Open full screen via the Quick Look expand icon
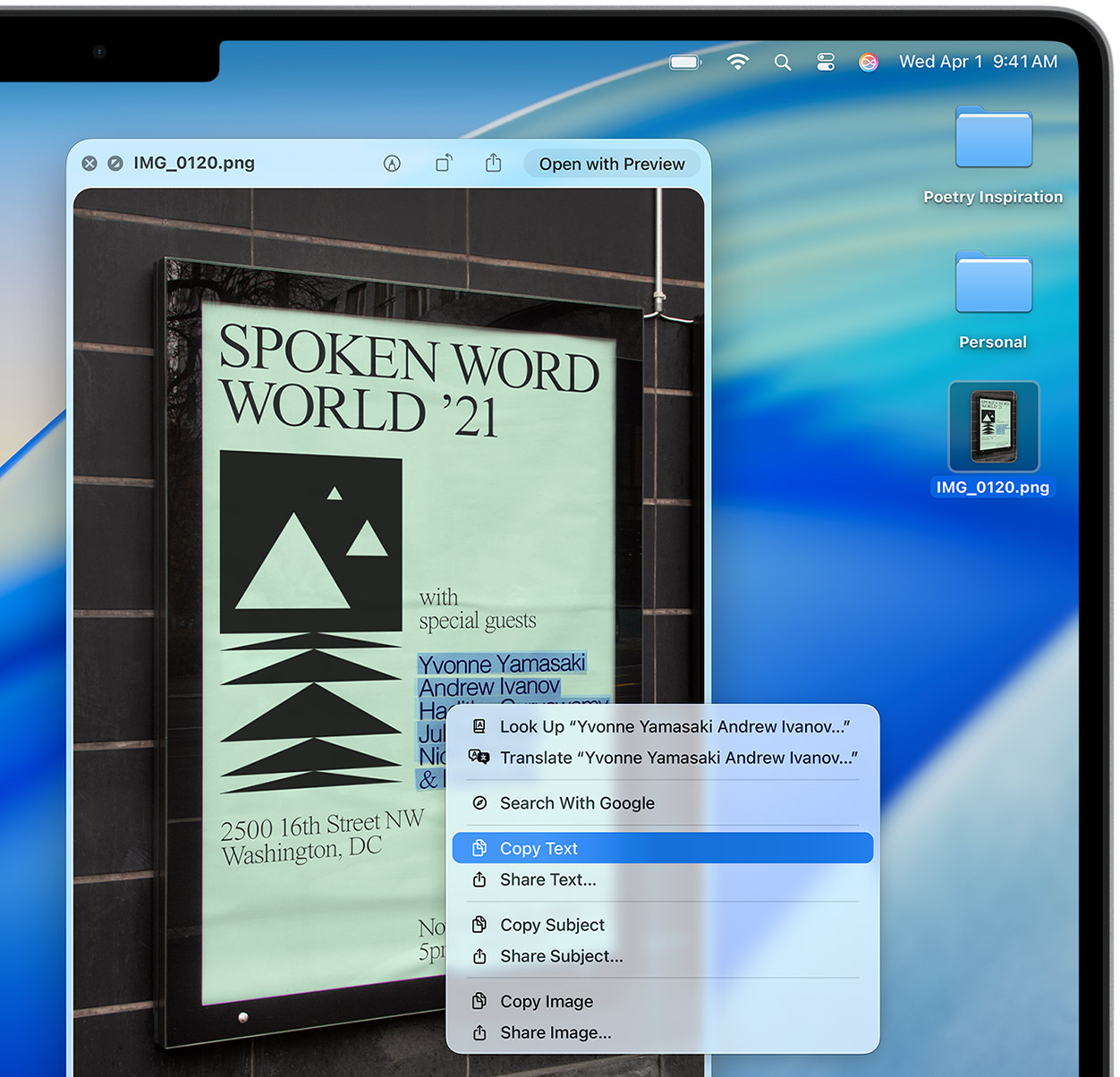 point(115,164)
